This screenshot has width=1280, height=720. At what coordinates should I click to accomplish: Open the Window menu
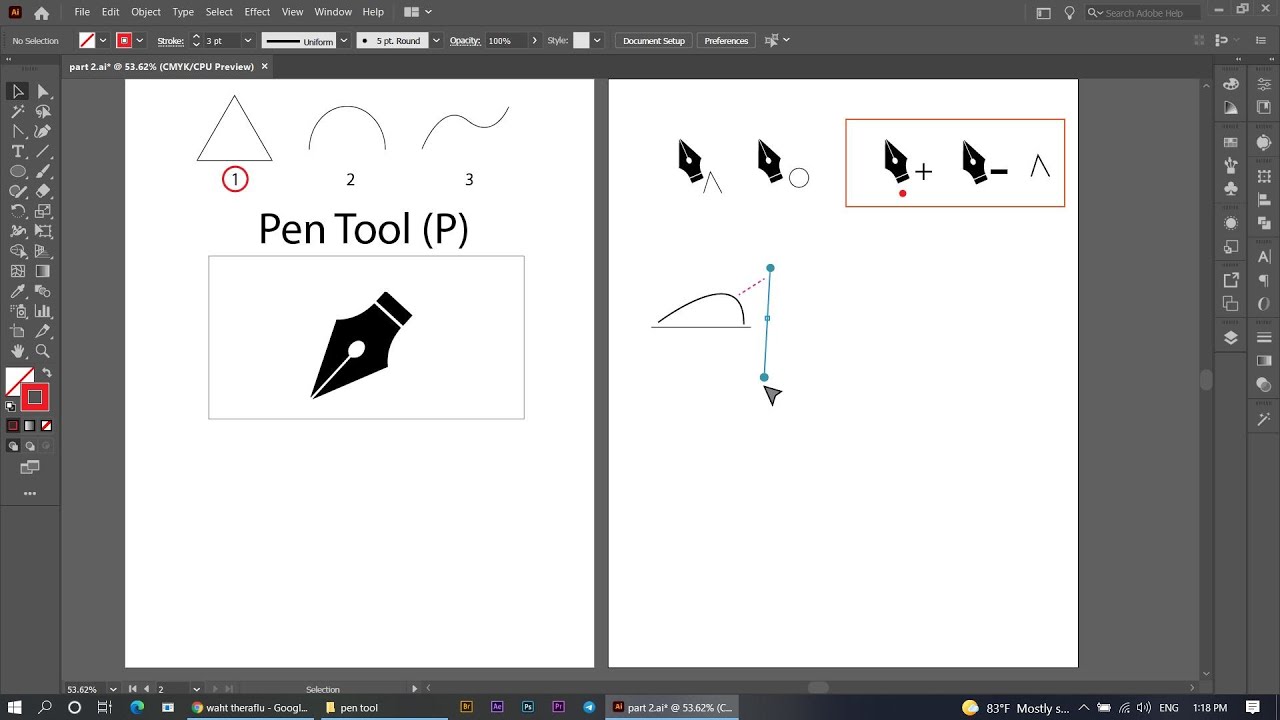[x=333, y=12]
